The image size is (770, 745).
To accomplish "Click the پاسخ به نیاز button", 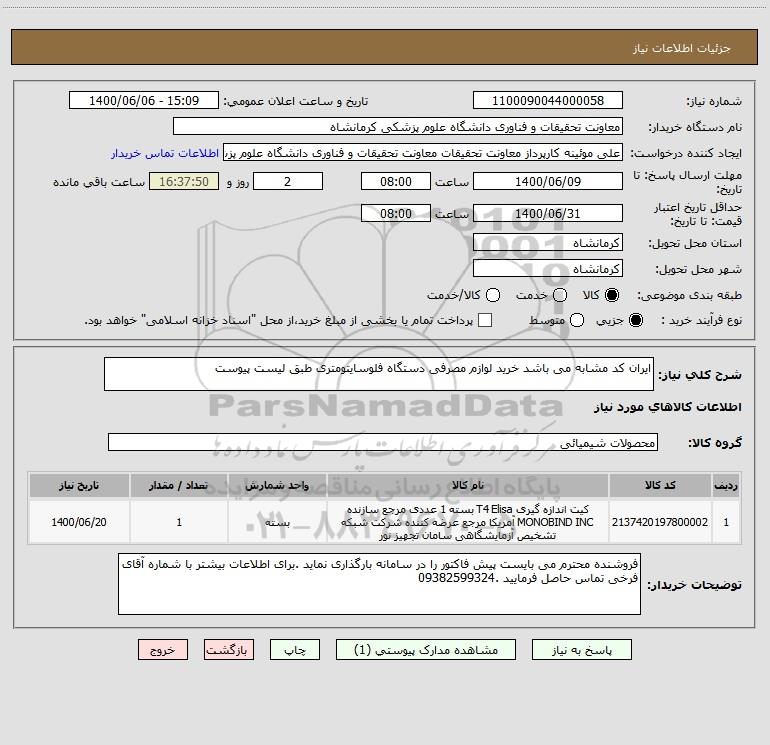I will pos(581,650).
